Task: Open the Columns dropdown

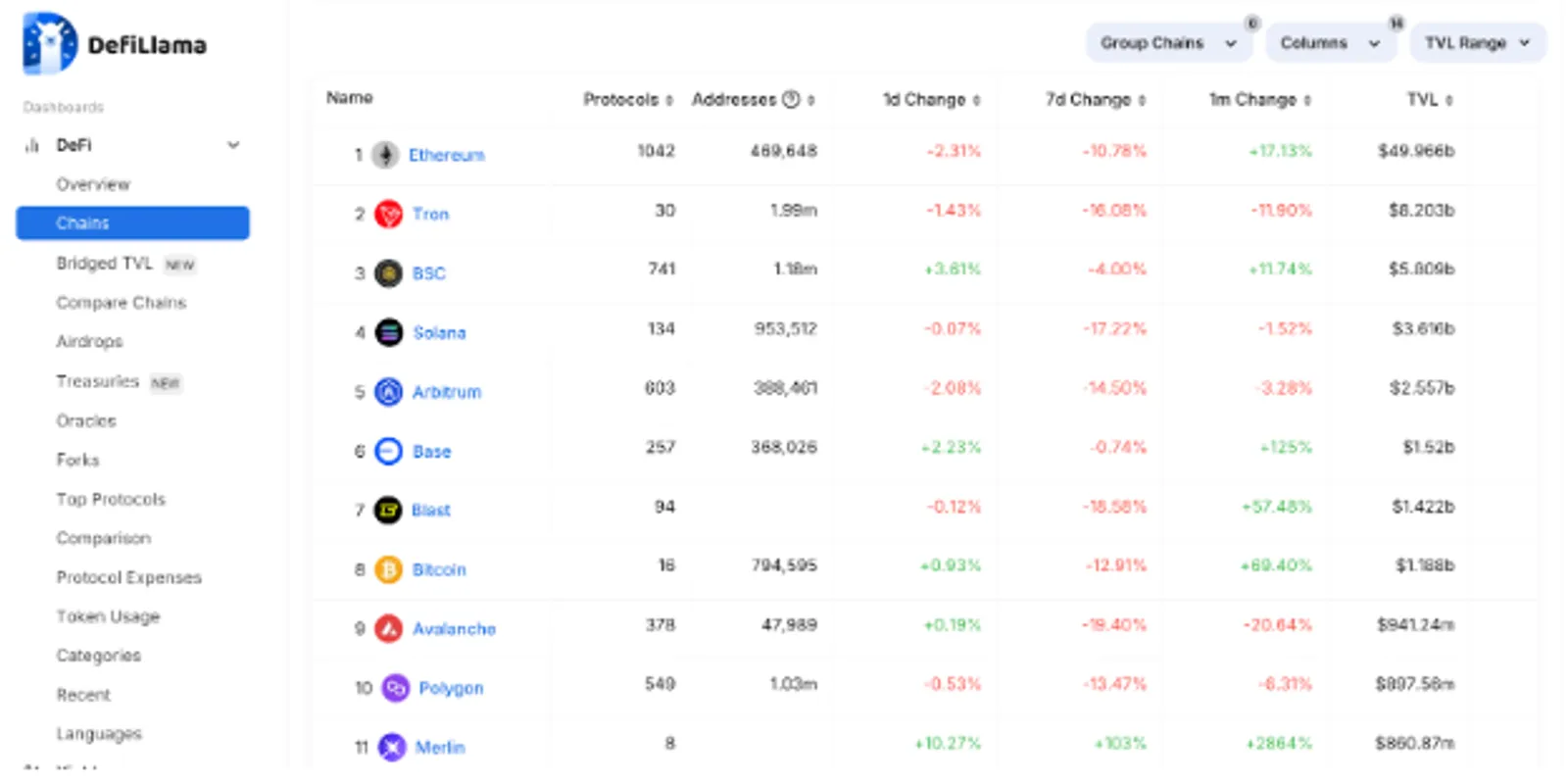Action: (x=1331, y=43)
